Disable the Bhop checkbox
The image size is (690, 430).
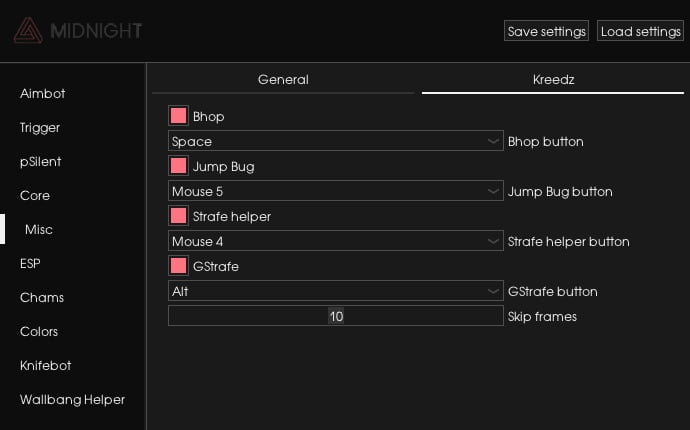click(178, 116)
